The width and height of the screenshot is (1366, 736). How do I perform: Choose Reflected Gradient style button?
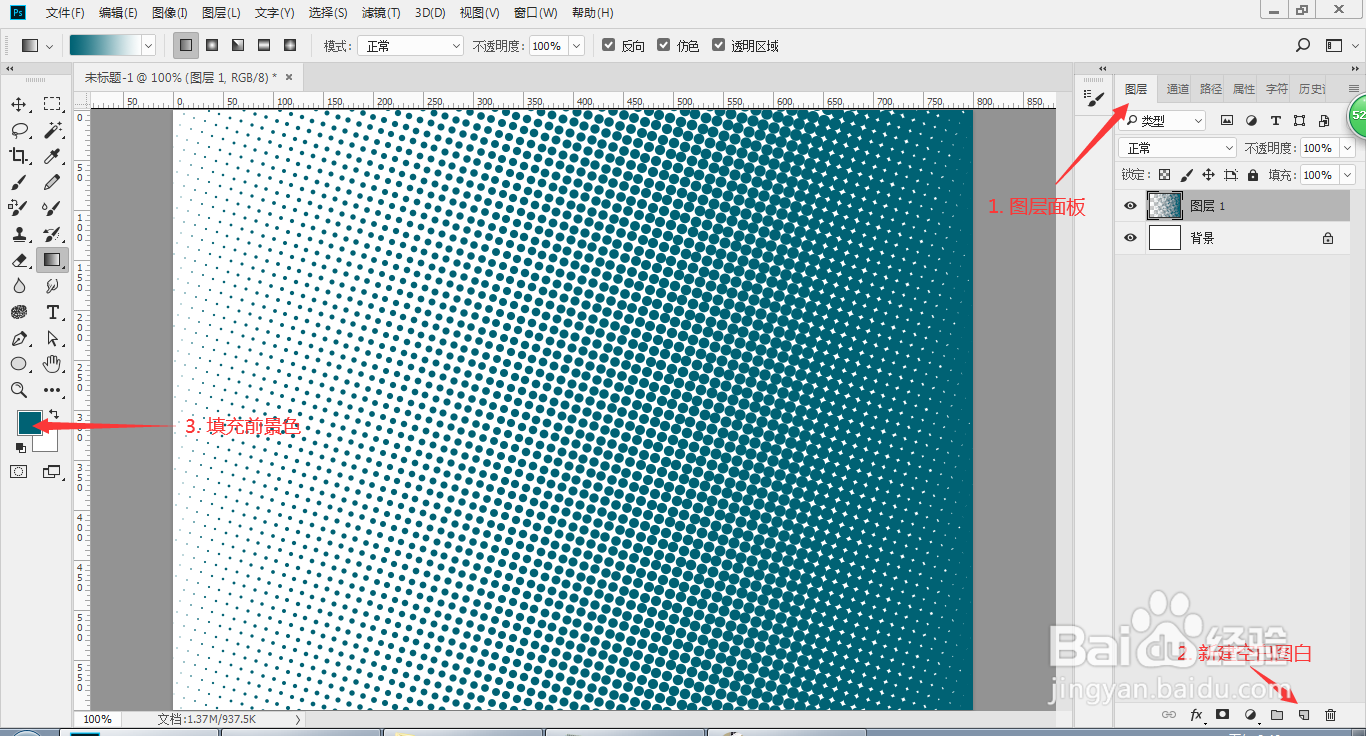pos(264,45)
